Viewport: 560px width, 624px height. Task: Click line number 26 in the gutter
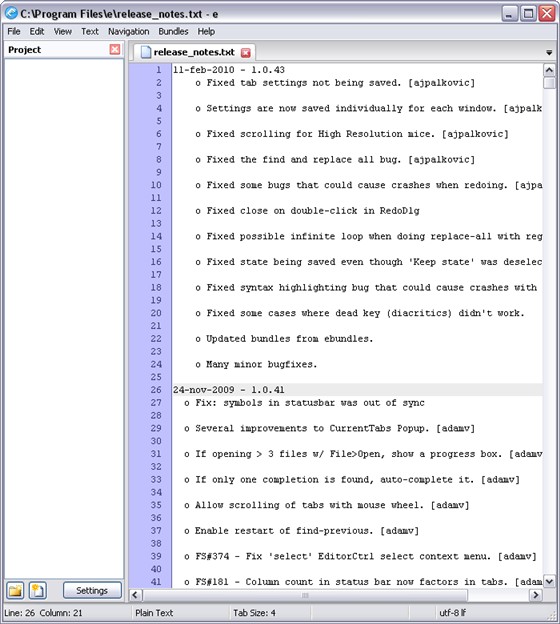click(156, 390)
